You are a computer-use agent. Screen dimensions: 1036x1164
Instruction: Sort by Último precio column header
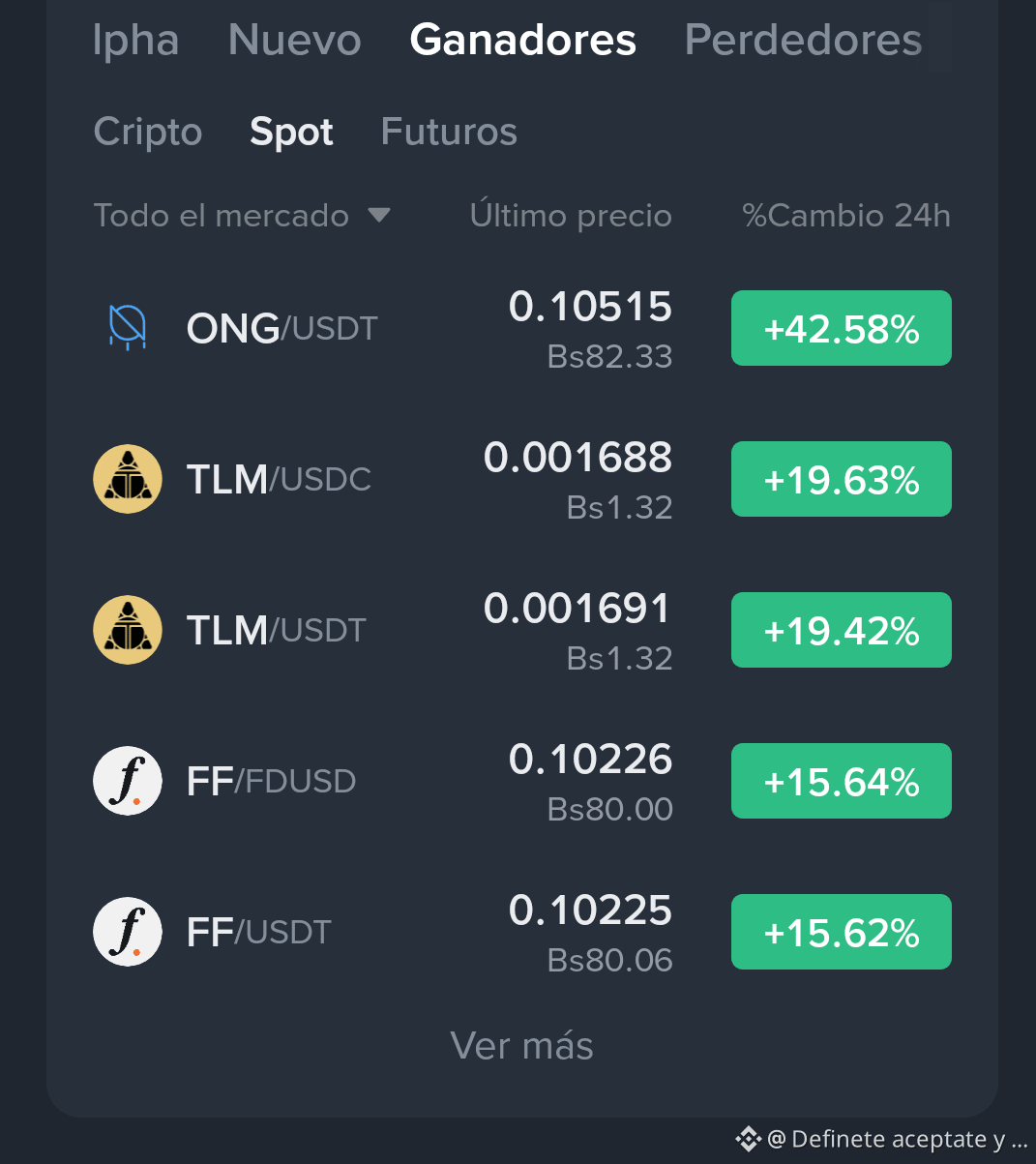coord(571,215)
